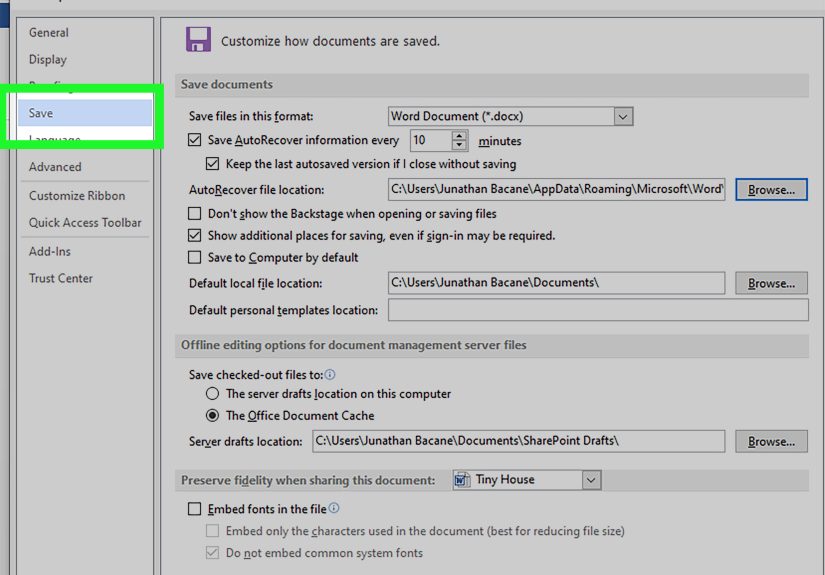This screenshot has height=575, width=825.
Task: Click 'Customize how documents are saved.' text
Action: click(330, 41)
